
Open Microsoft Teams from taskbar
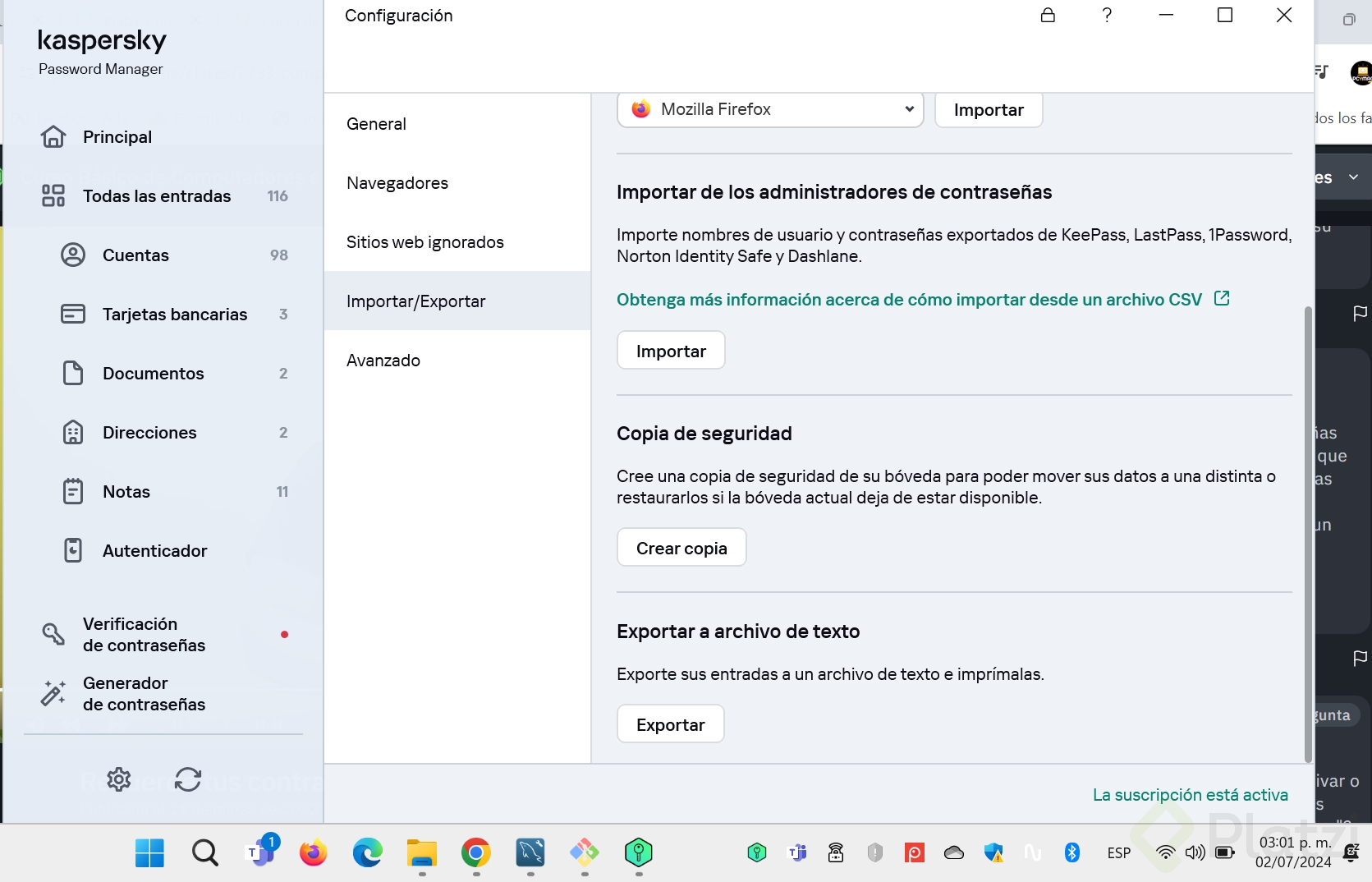[x=261, y=852]
